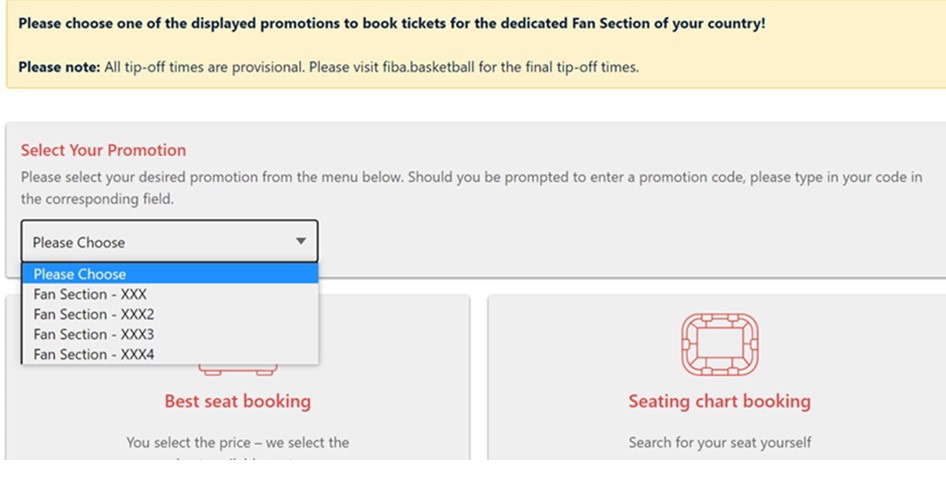The image size is (946, 496).
Task: Click the "Best seat booking" heading
Action: [238, 401]
